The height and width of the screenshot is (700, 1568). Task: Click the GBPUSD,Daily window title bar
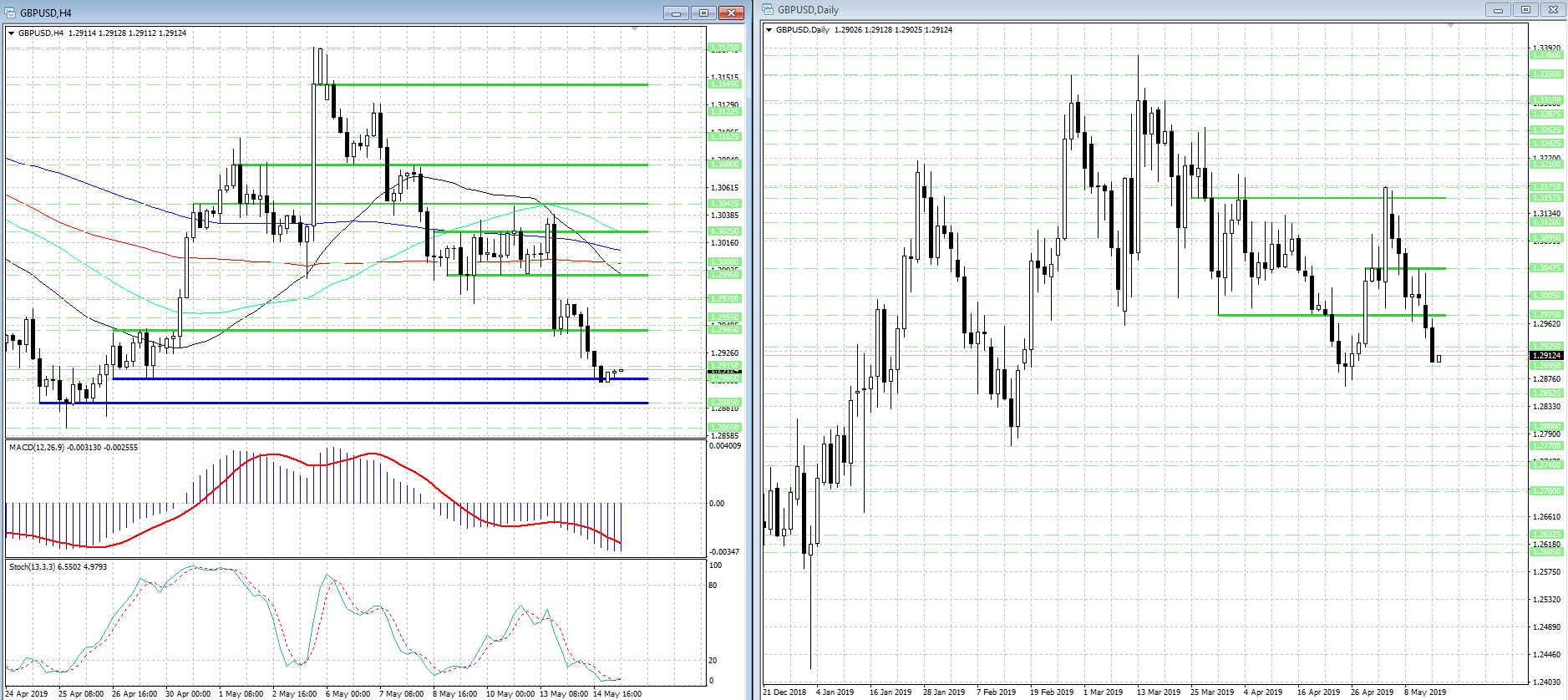coord(1086,10)
